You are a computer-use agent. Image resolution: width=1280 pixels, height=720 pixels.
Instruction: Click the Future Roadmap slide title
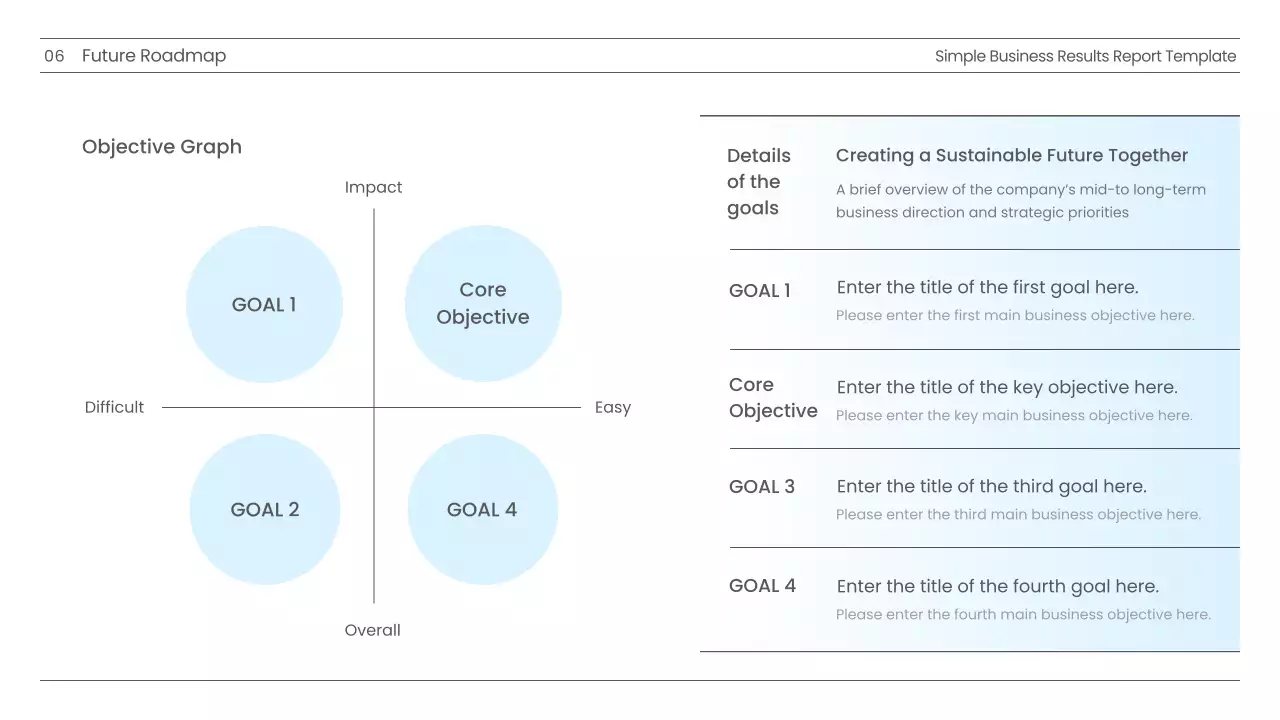pos(154,56)
